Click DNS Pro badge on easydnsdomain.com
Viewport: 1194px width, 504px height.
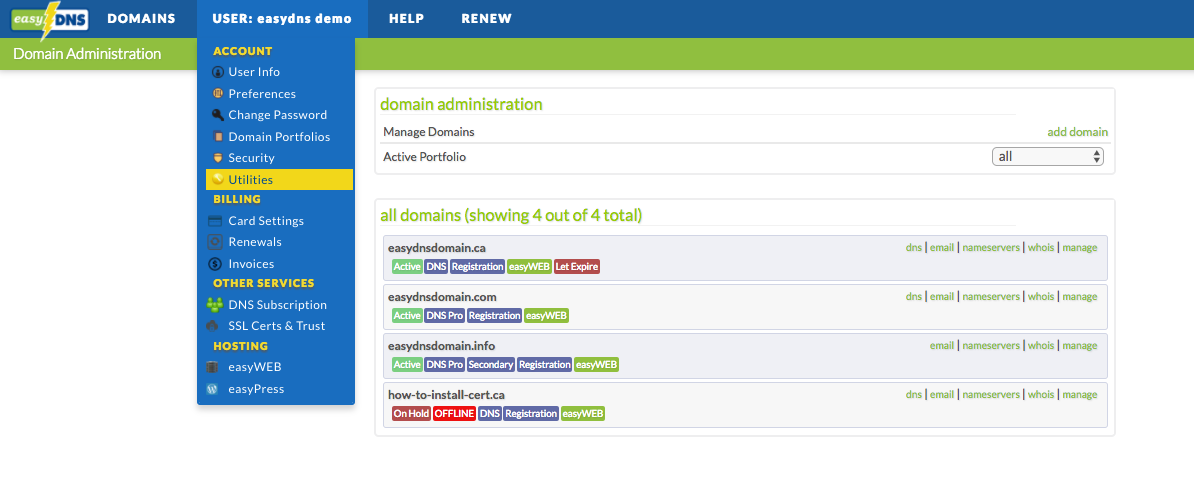pyautogui.click(x=445, y=315)
